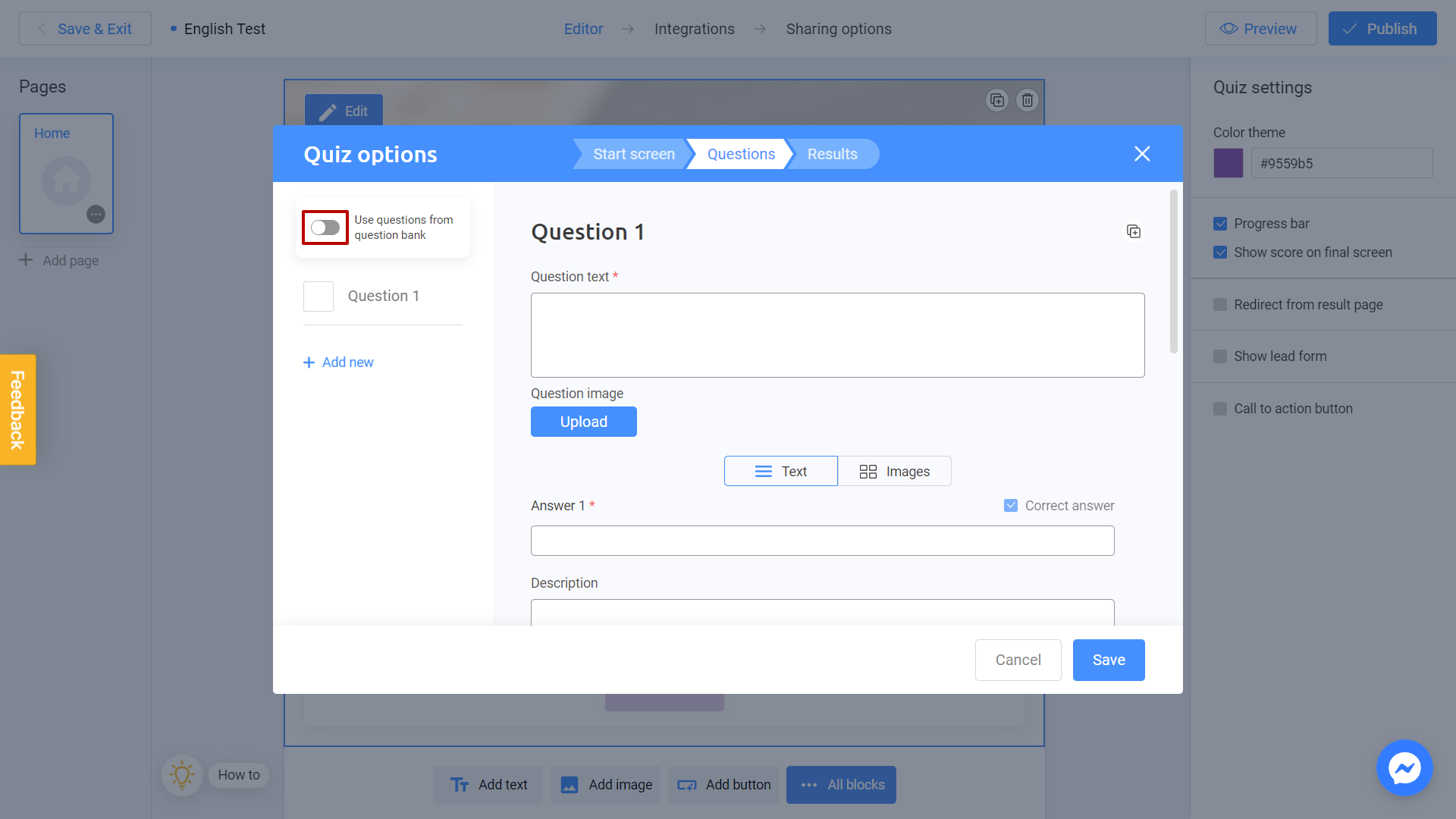Enable the Progress bar checkbox
The height and width of the screenshot is (819, 1456).
(1220, 223)
